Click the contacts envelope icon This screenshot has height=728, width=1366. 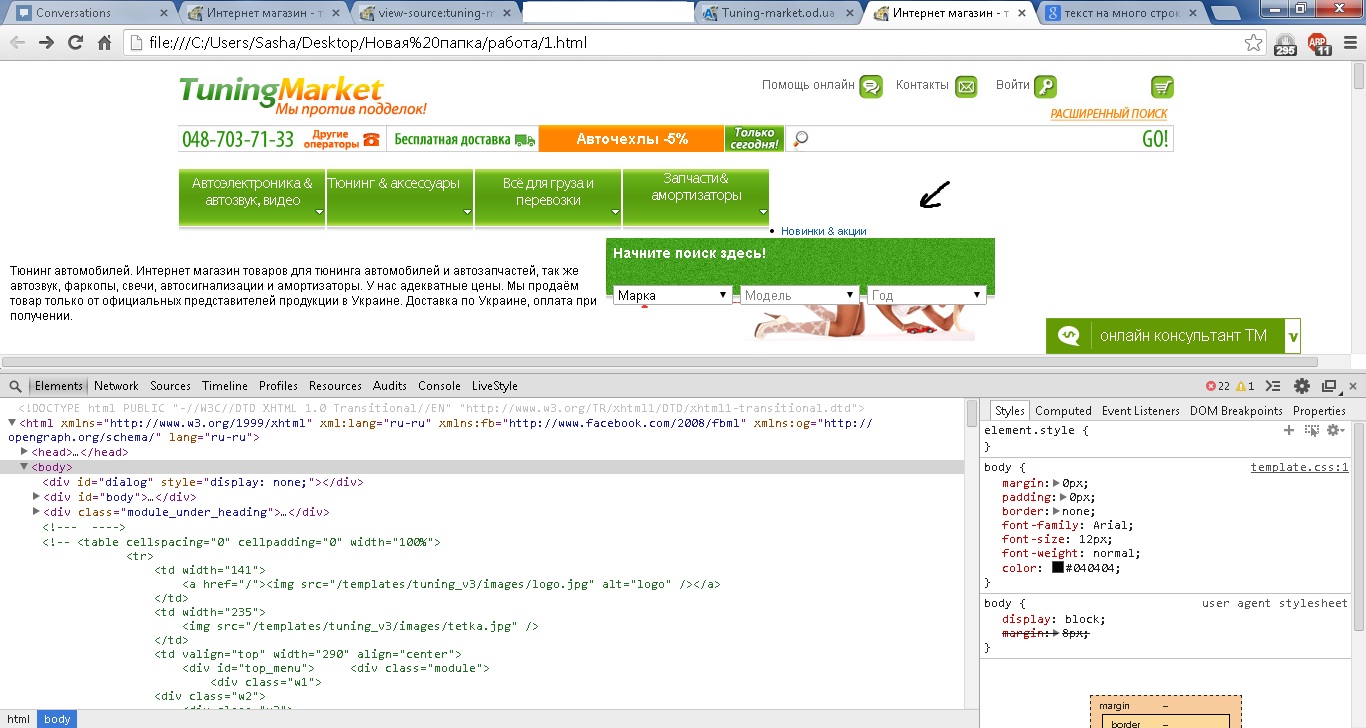coord(966,86)
